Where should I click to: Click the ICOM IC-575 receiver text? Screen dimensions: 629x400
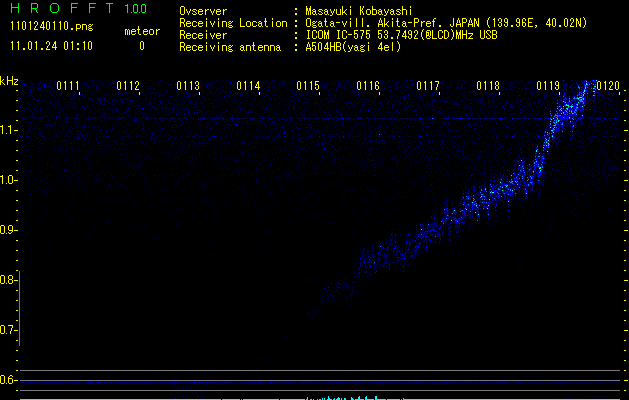[x=401, y=35]
